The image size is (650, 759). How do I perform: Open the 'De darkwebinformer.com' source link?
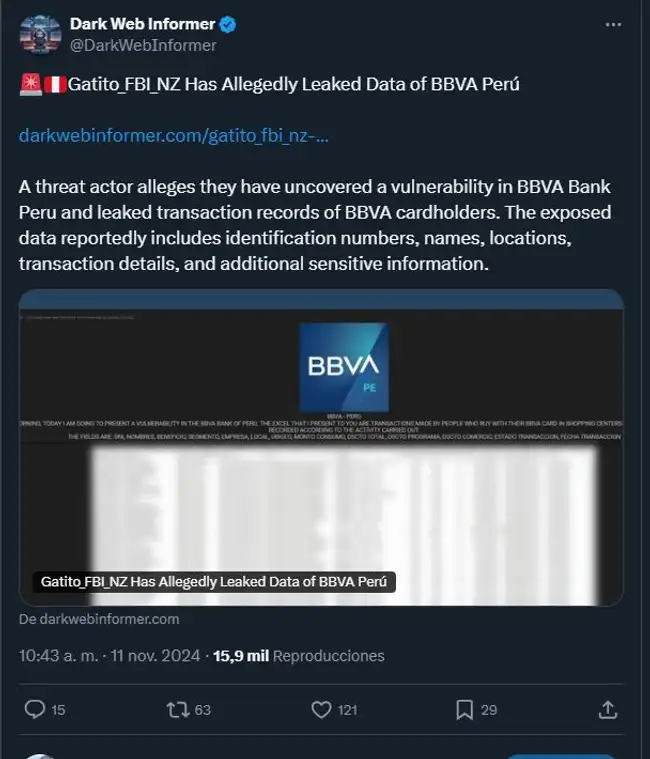point(99,619)
